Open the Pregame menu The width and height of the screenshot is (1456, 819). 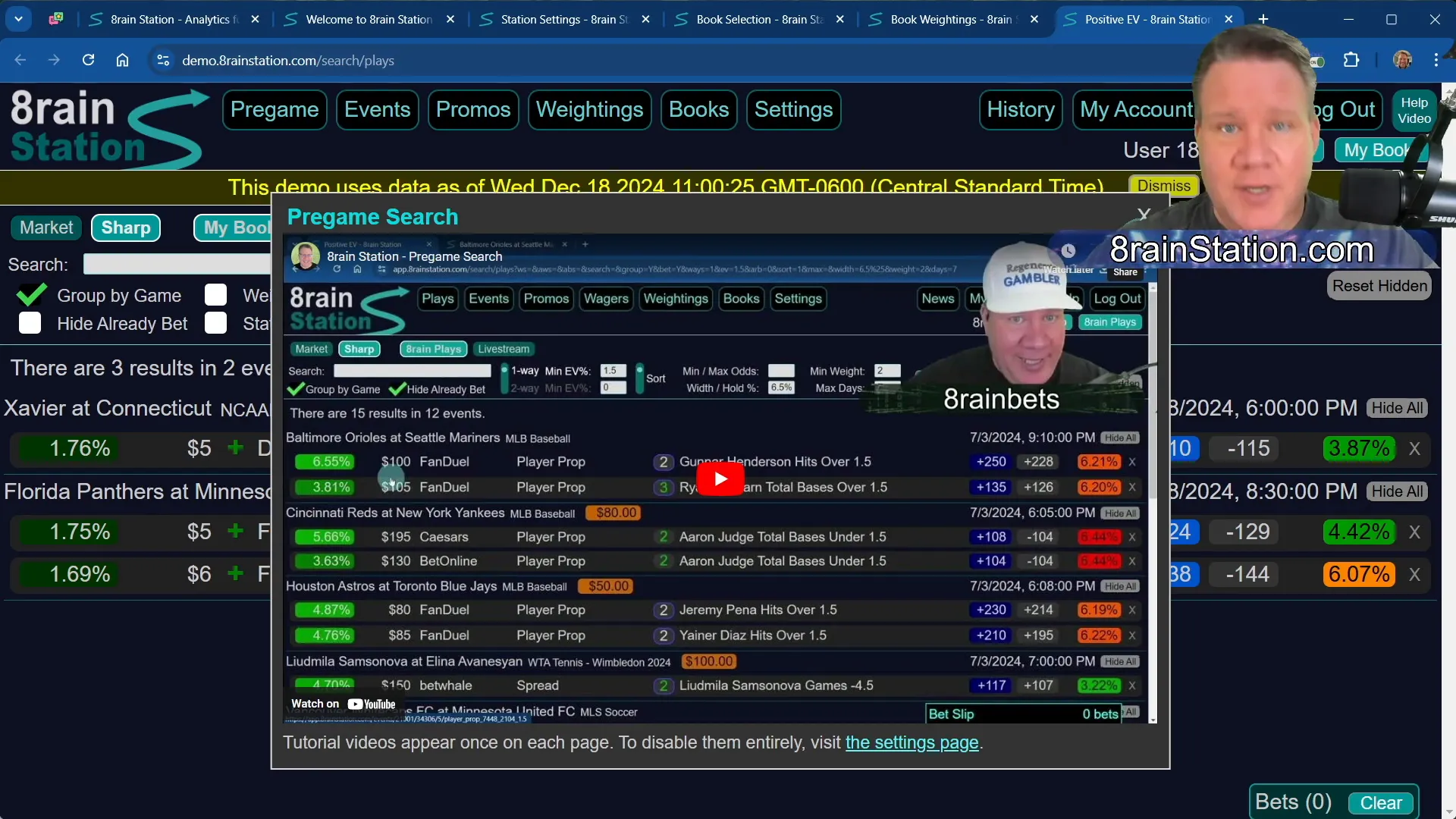pyautogui.click(x=275, y=110)
